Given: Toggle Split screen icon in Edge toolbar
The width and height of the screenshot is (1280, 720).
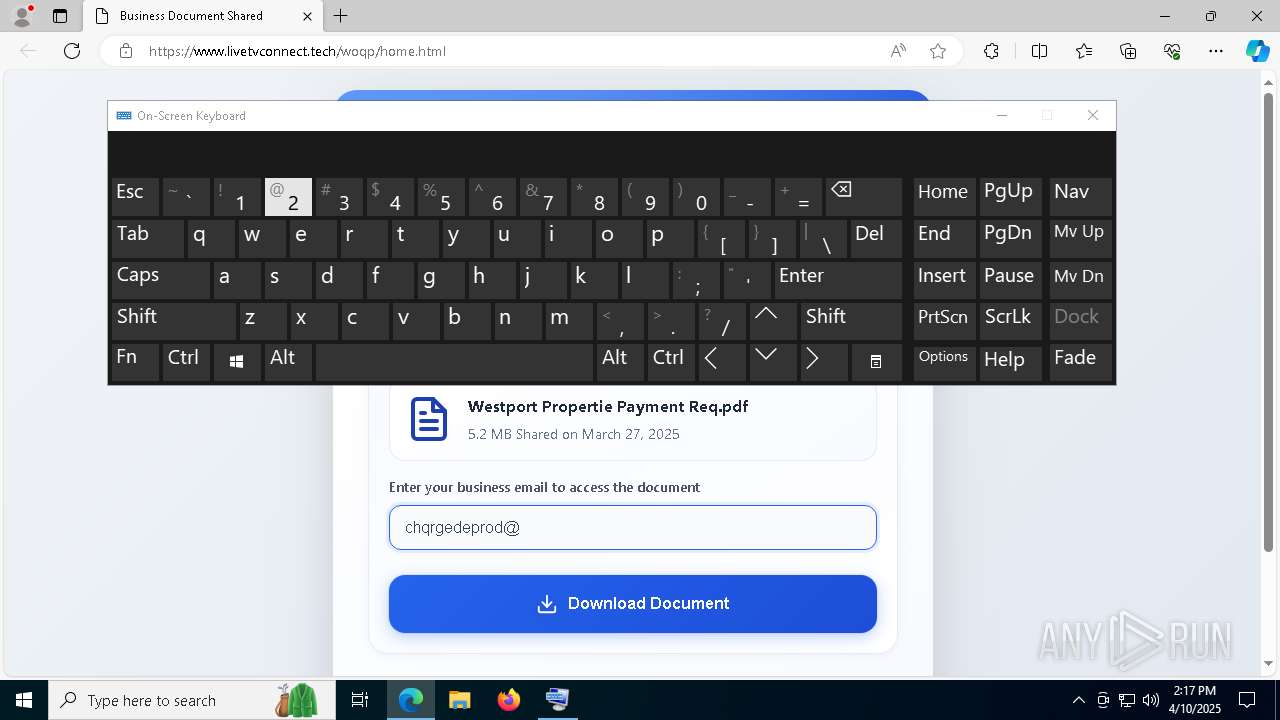Looking at the screenshot, I should 1039,51.
